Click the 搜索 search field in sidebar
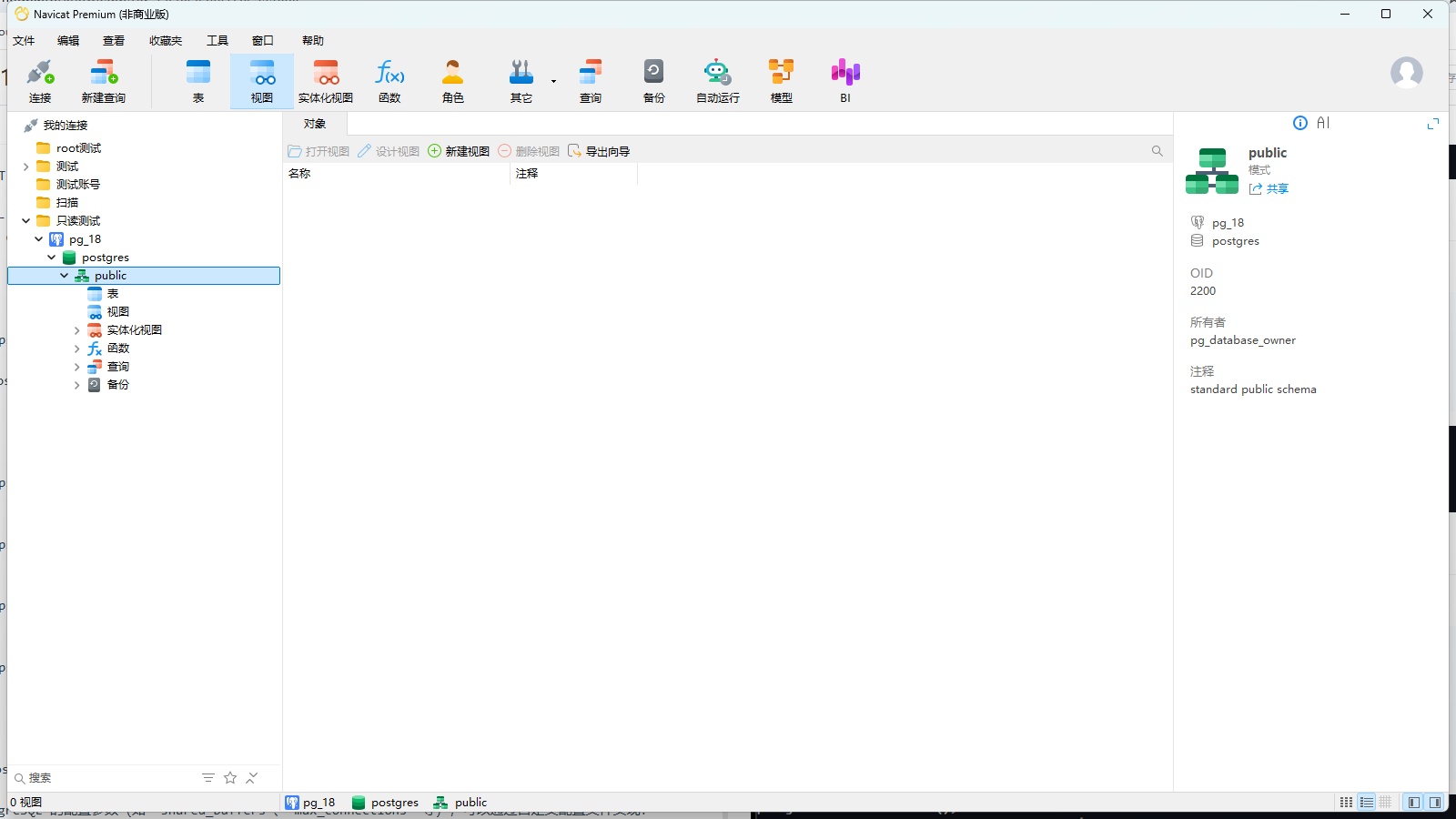The image size is (1456, 819). (105, 778)
